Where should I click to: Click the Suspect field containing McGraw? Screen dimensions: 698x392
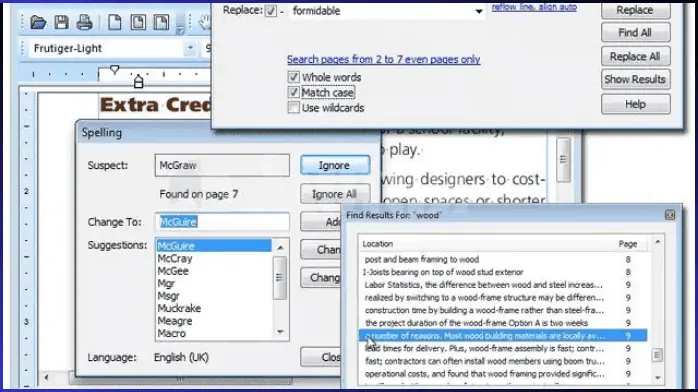click(x=222, y=165)
